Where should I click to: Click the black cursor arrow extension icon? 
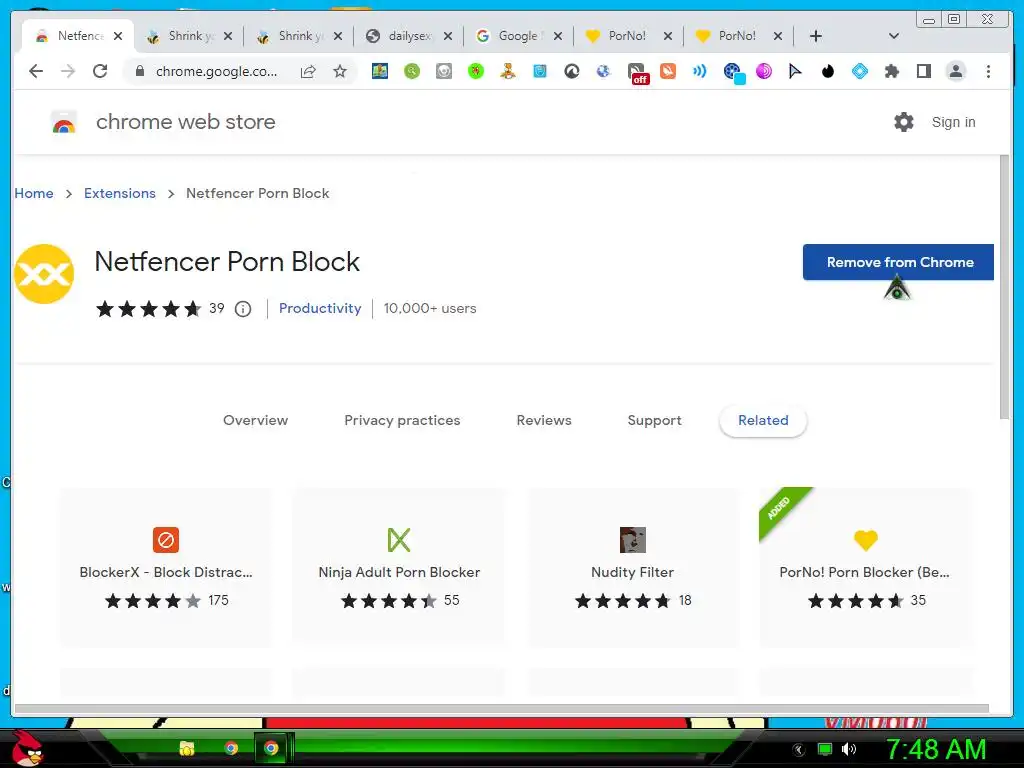click(x=795, y=71)
